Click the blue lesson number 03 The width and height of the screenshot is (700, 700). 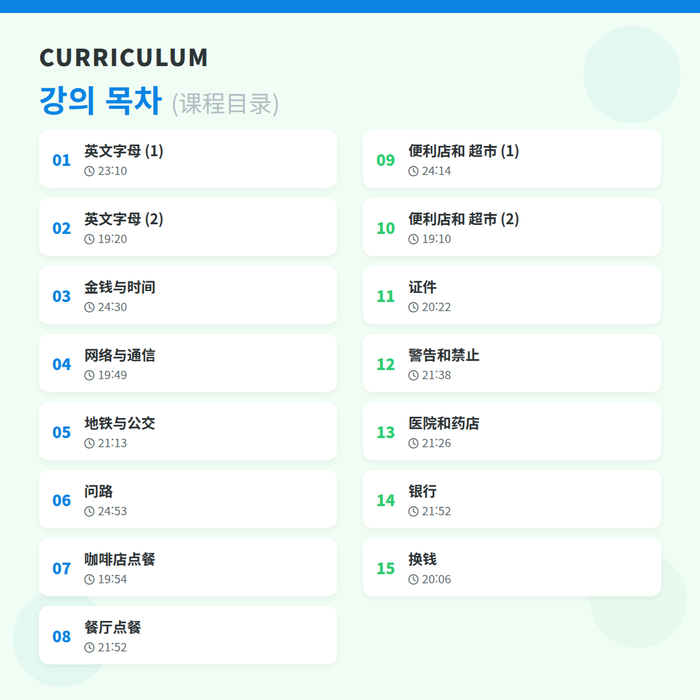point(62,296)
